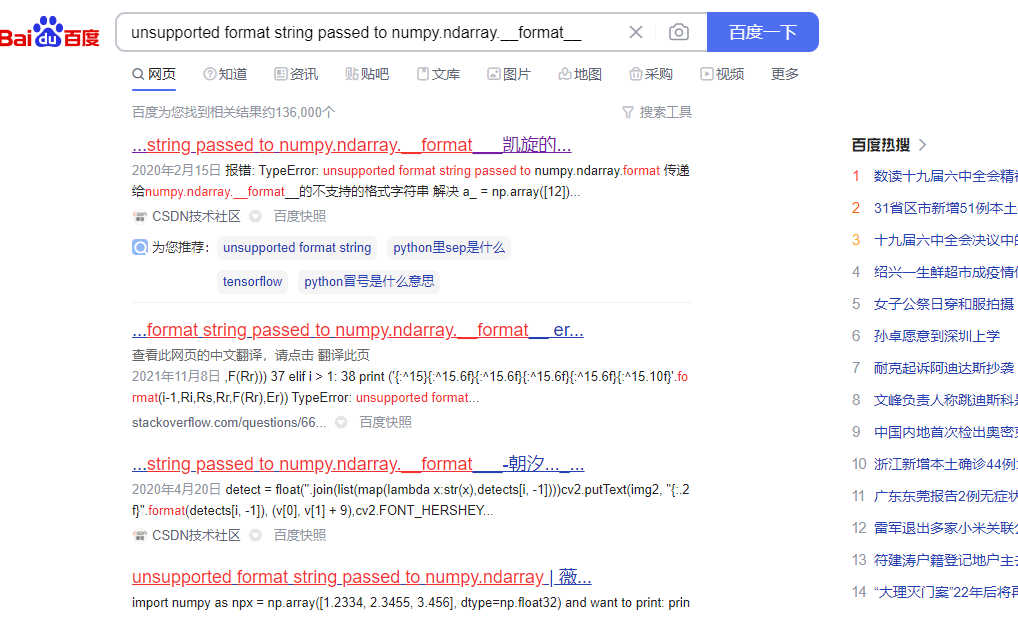Expand dropdown arrow beside third result's CSDN
Screen dimensions: 1018x618
(256, 536)
